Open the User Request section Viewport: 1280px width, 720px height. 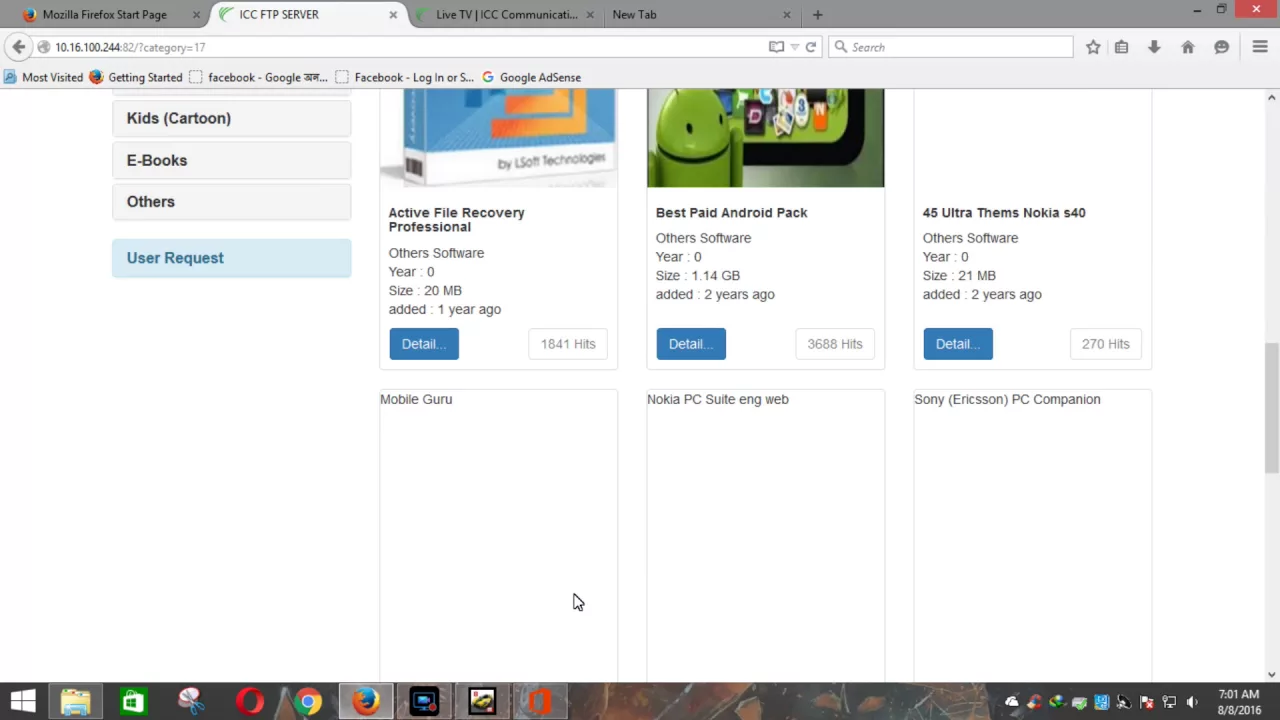pos(231,258)
